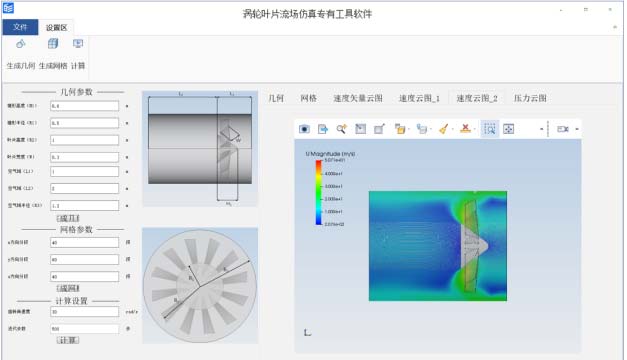Click the side-view geometry diagram thumbnail
Image resolution: width=627 pixels, height=360 pixels.
coord(200,149)
